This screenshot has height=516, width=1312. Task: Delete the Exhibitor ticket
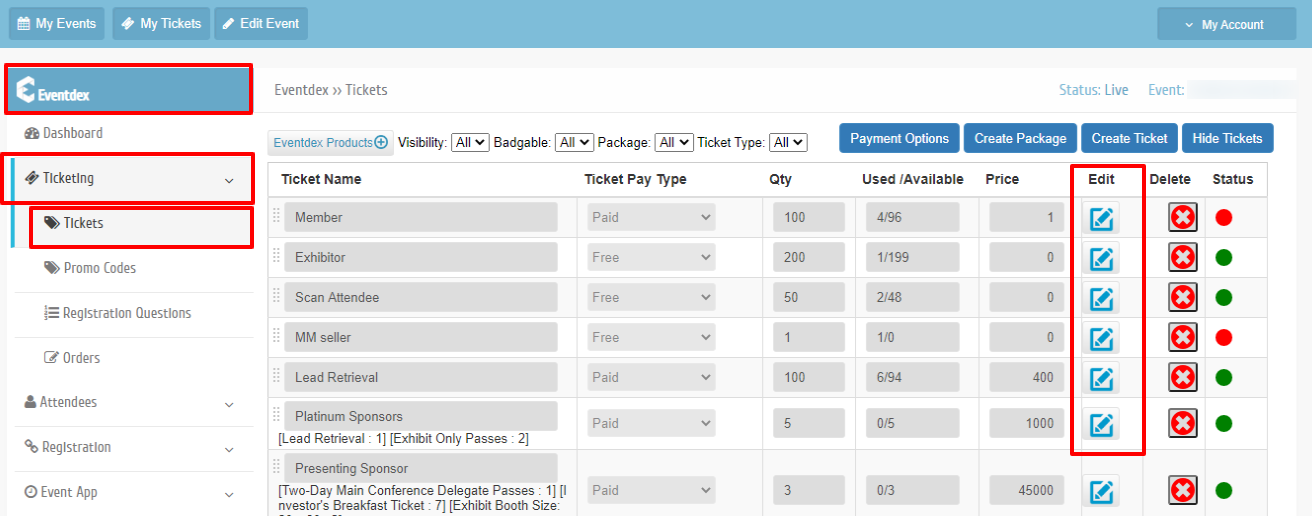pos(1183,258)
